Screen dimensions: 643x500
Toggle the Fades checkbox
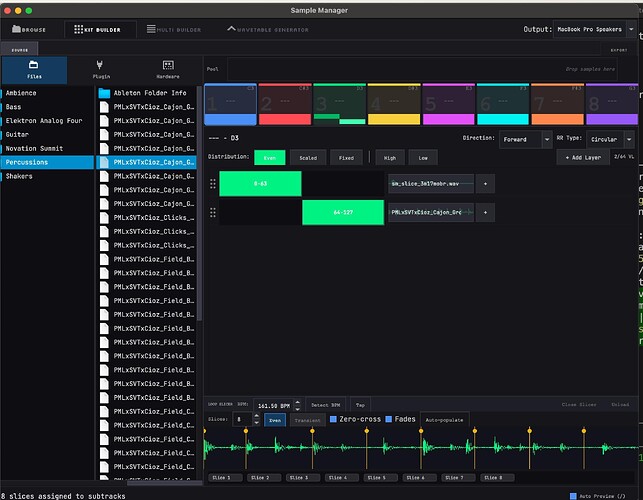tap(389, 419)
